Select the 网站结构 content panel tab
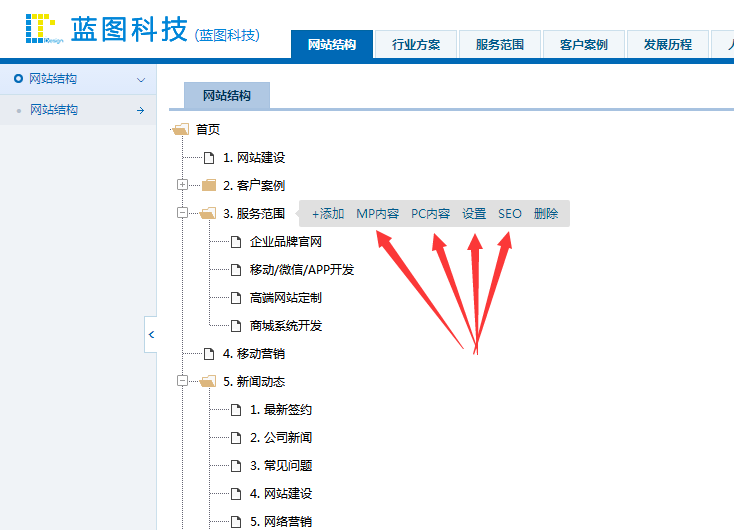This screenshot has height=530, width=734. click(227, 96)
